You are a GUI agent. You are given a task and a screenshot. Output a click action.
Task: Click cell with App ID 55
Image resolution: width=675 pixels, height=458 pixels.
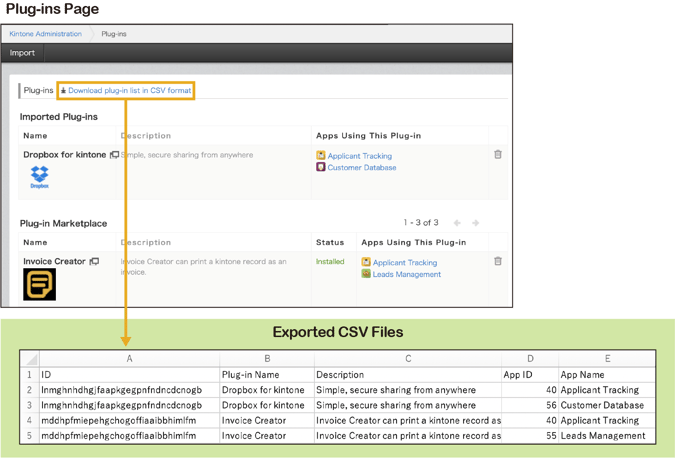point(530,436)
